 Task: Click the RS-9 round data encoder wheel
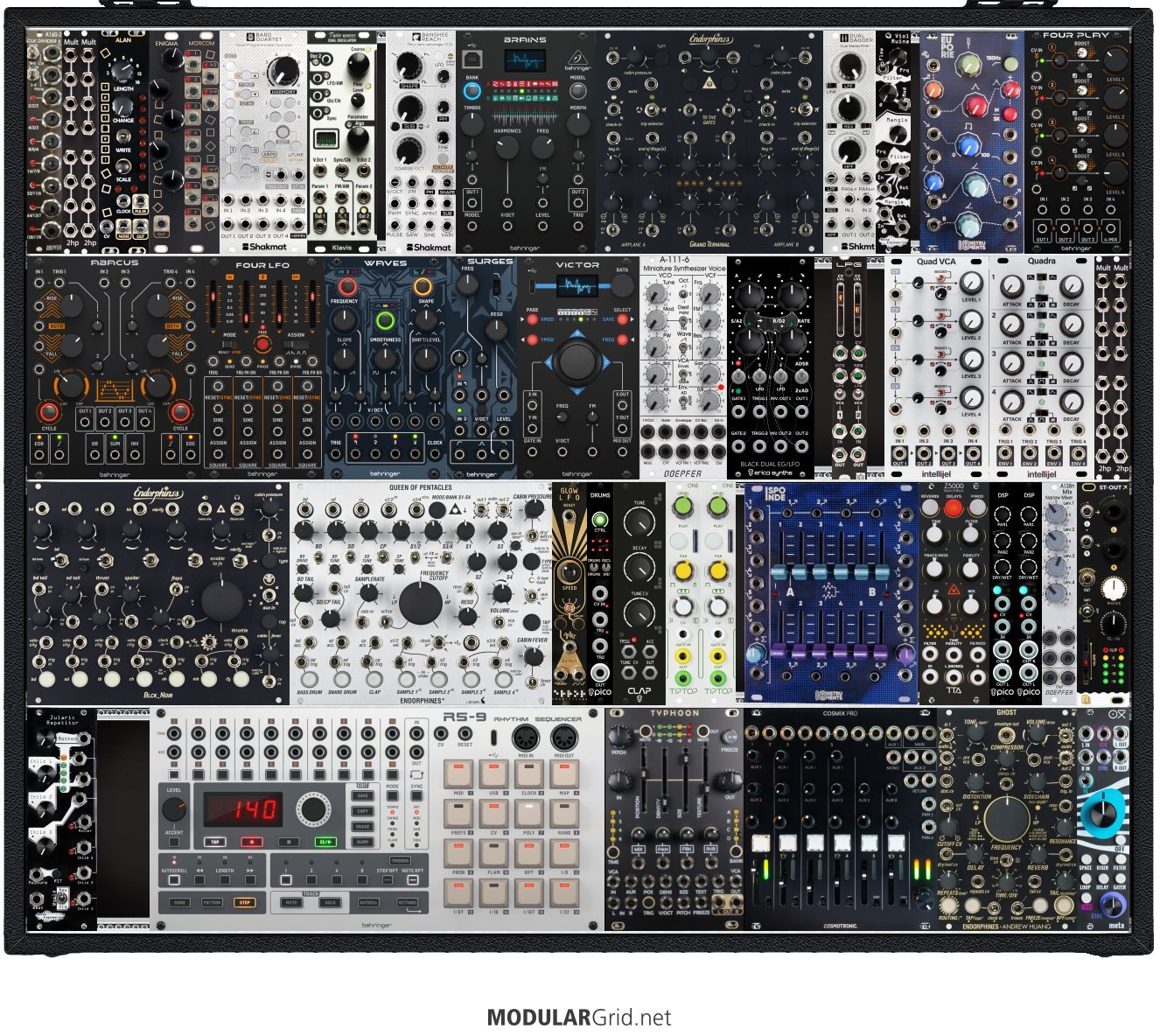point(312,809)
